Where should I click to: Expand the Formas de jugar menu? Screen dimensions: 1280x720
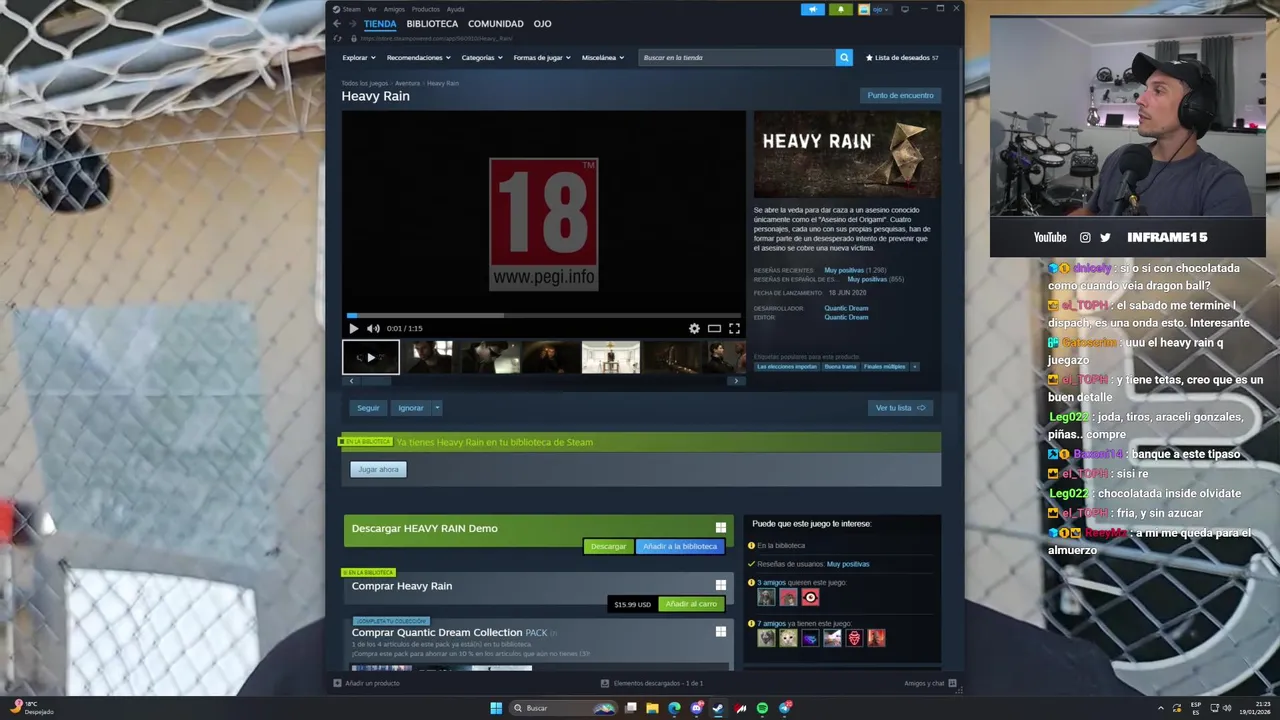542,57
